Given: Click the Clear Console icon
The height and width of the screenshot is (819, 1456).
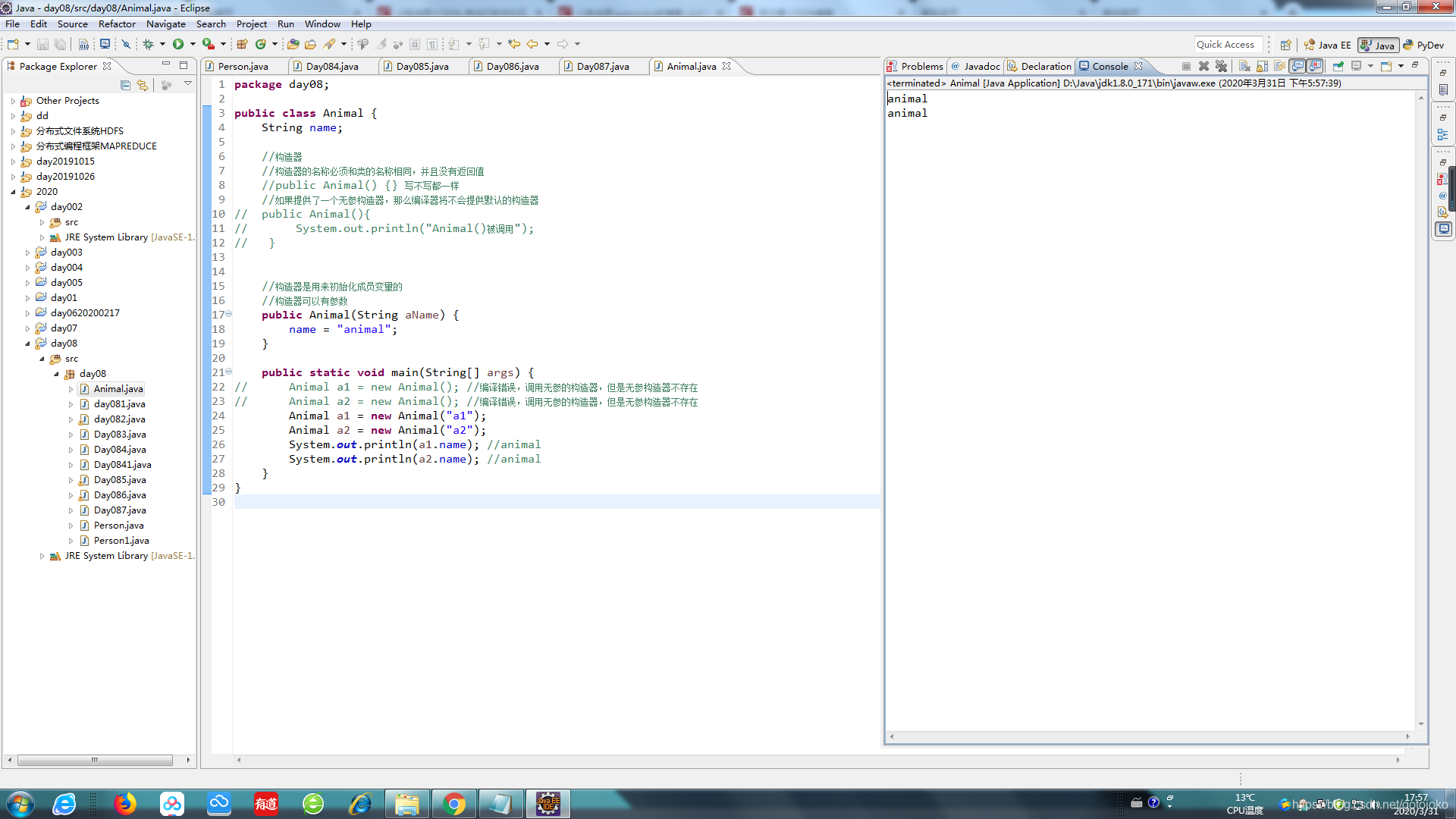Looking at the screenshot, I should coord(1244,66).
